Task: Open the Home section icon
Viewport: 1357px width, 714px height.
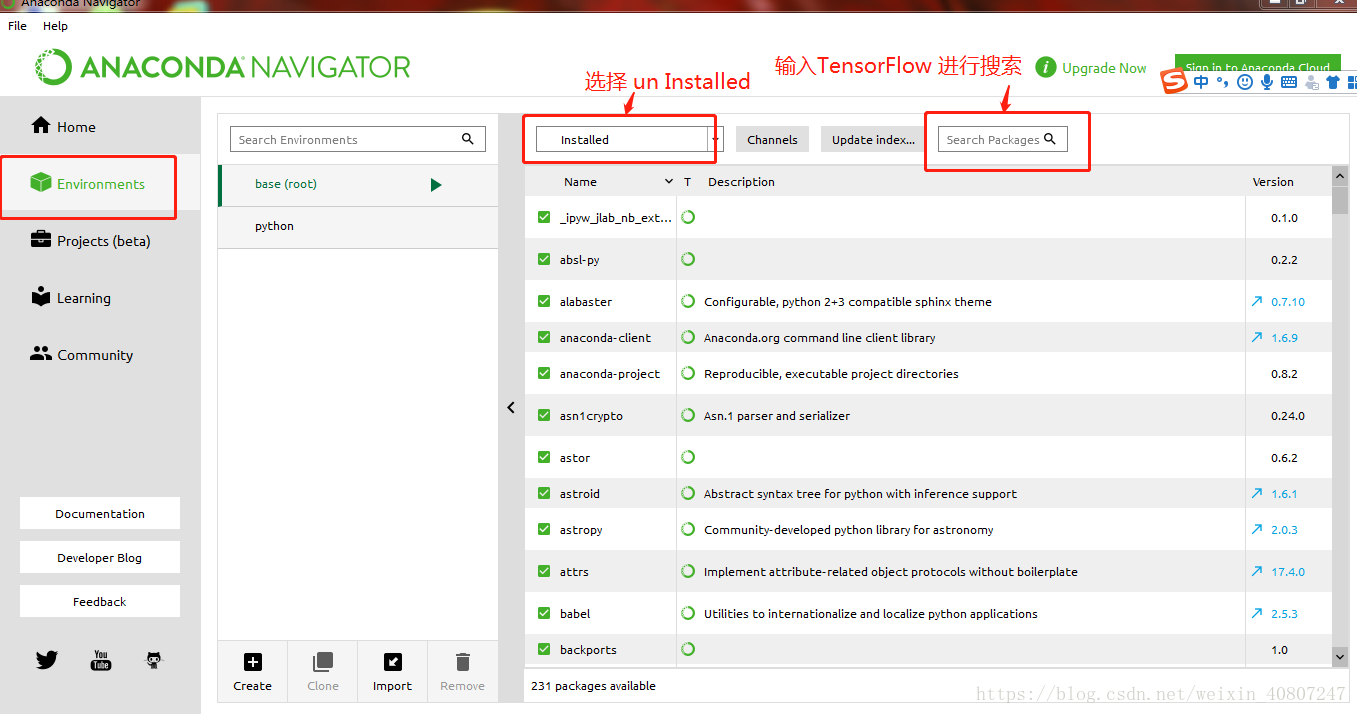Action: [41, 125]
